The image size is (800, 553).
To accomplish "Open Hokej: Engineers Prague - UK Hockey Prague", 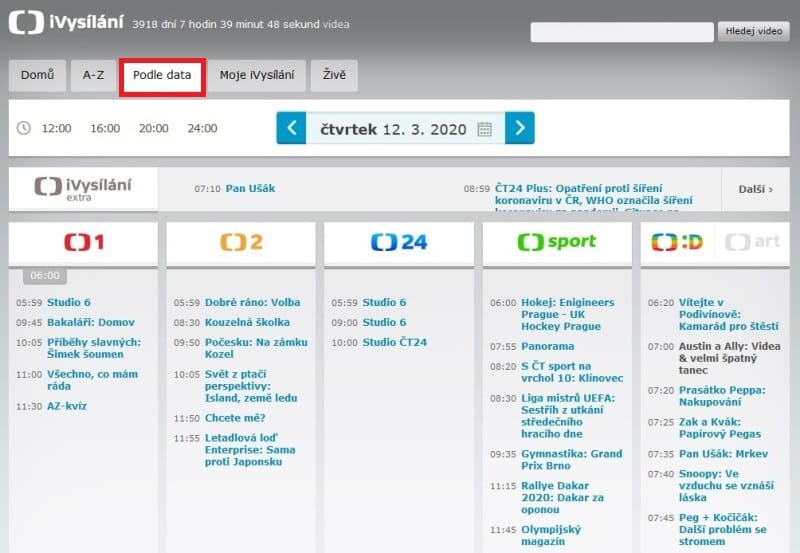I will [568, 314].
